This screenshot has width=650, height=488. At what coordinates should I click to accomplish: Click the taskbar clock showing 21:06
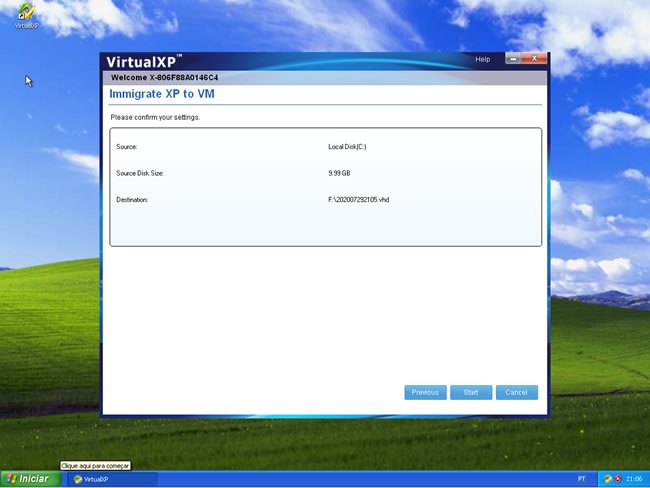click(635, 479)
